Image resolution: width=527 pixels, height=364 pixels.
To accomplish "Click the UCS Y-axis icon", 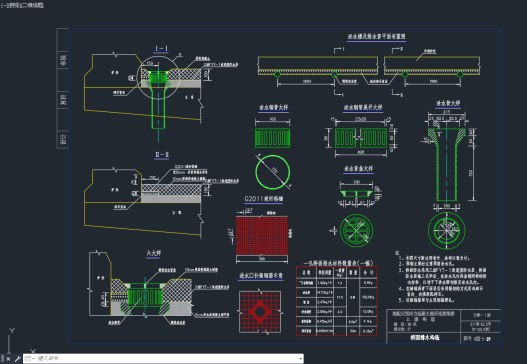I will (x=12, y=331).
